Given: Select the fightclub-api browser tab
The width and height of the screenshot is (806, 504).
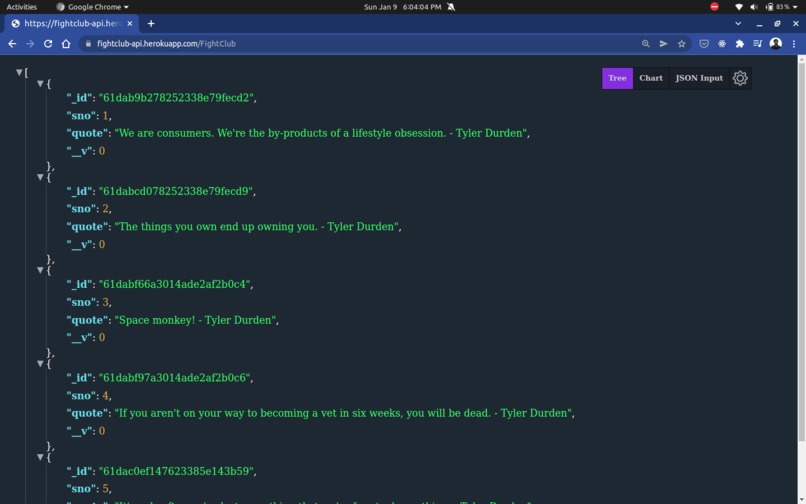Looking at the screenshot, I should [x=71, y=24].
